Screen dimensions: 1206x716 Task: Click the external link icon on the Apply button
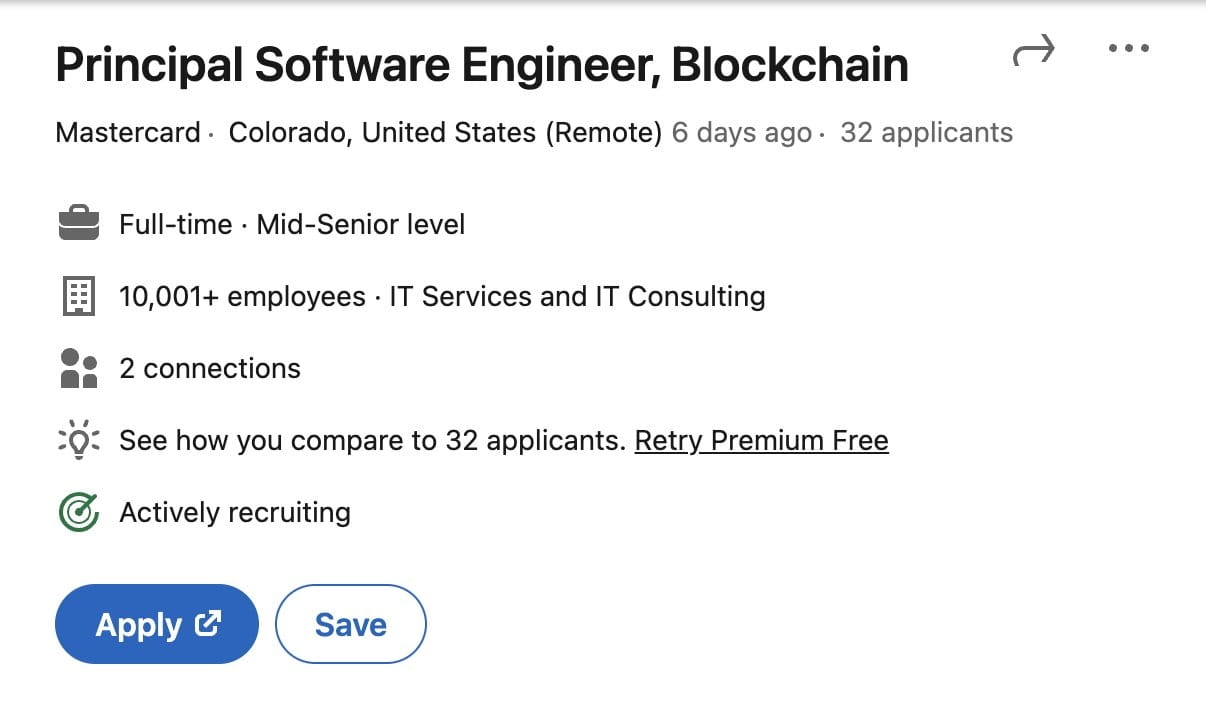pos(208,624)
